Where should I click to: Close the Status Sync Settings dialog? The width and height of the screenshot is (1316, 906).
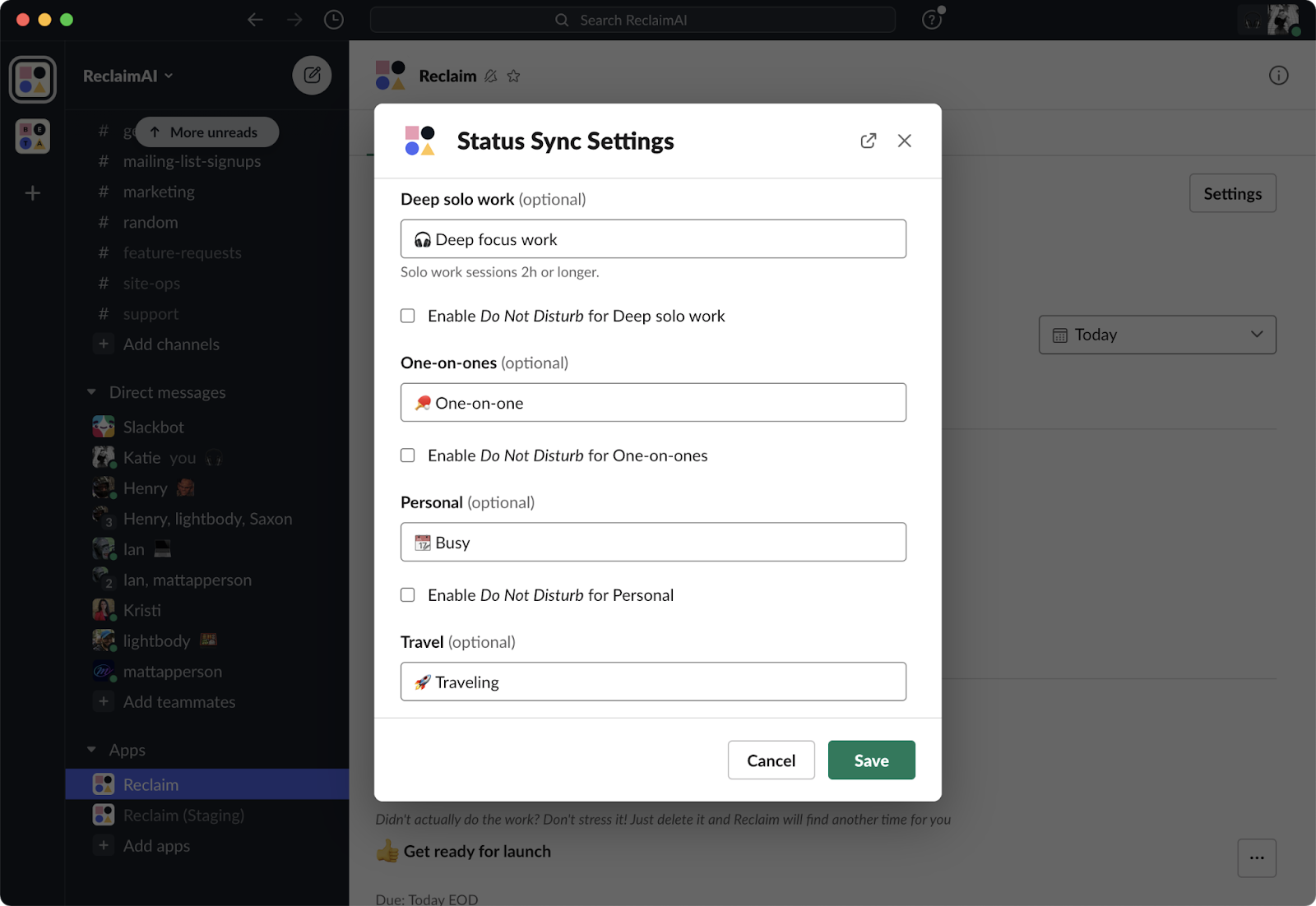(904, 141)
